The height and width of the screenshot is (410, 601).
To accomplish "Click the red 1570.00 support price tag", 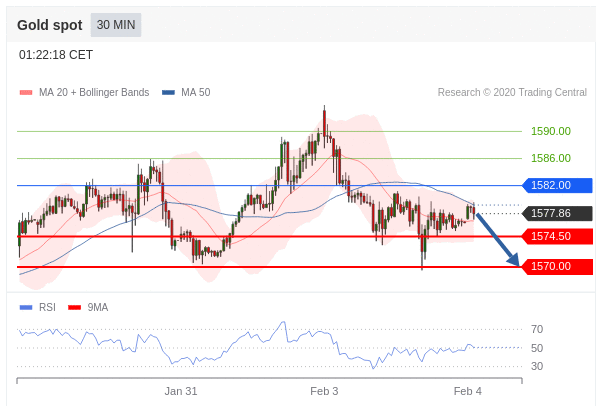I will click(x=558, y=266).
